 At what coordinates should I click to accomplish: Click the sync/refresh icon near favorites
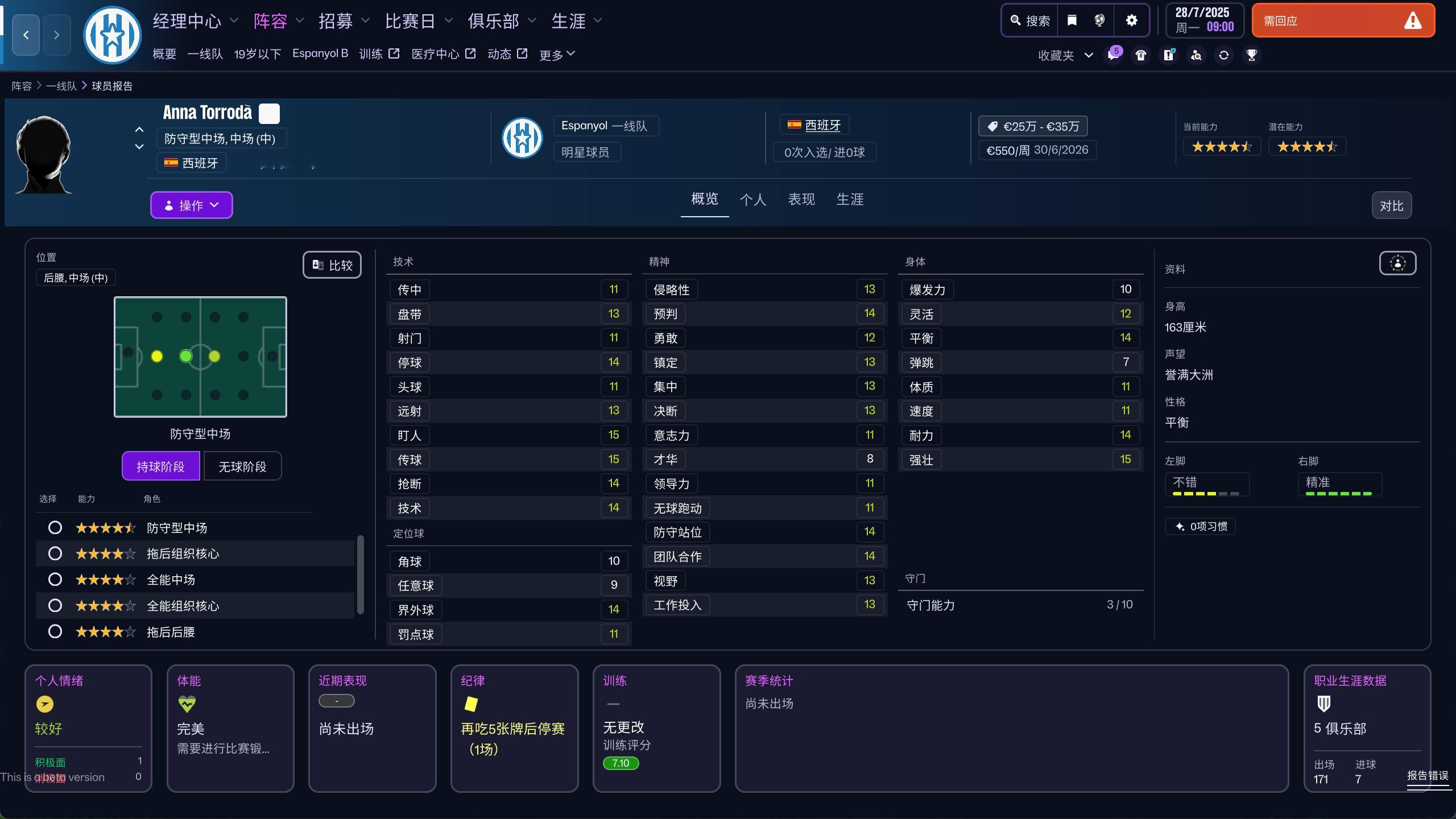click(x=1223, y=55)
